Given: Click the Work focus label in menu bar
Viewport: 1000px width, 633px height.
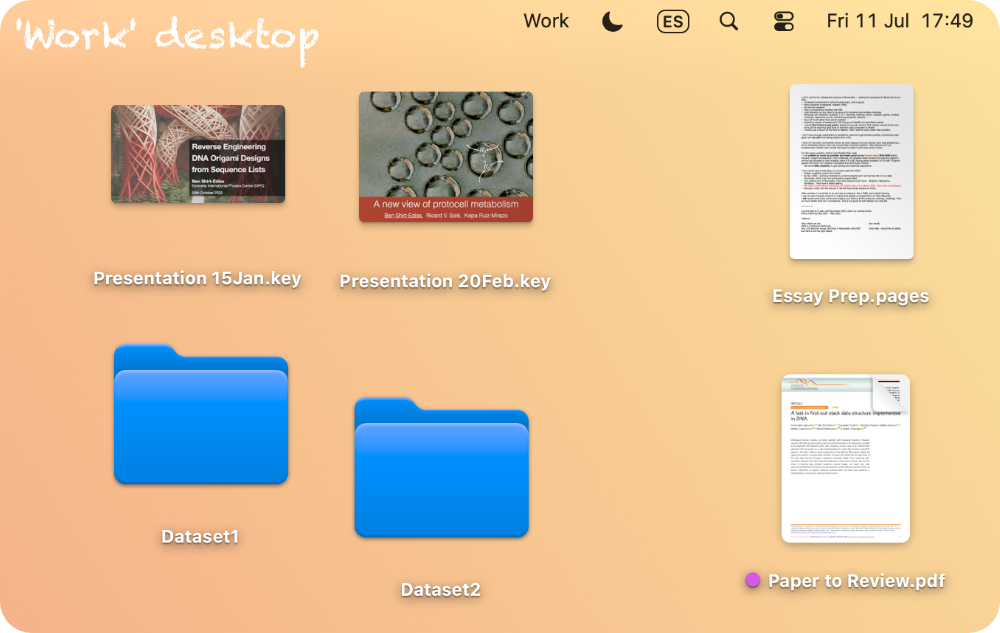Looking at the screenshot, I should pos(546,21).
